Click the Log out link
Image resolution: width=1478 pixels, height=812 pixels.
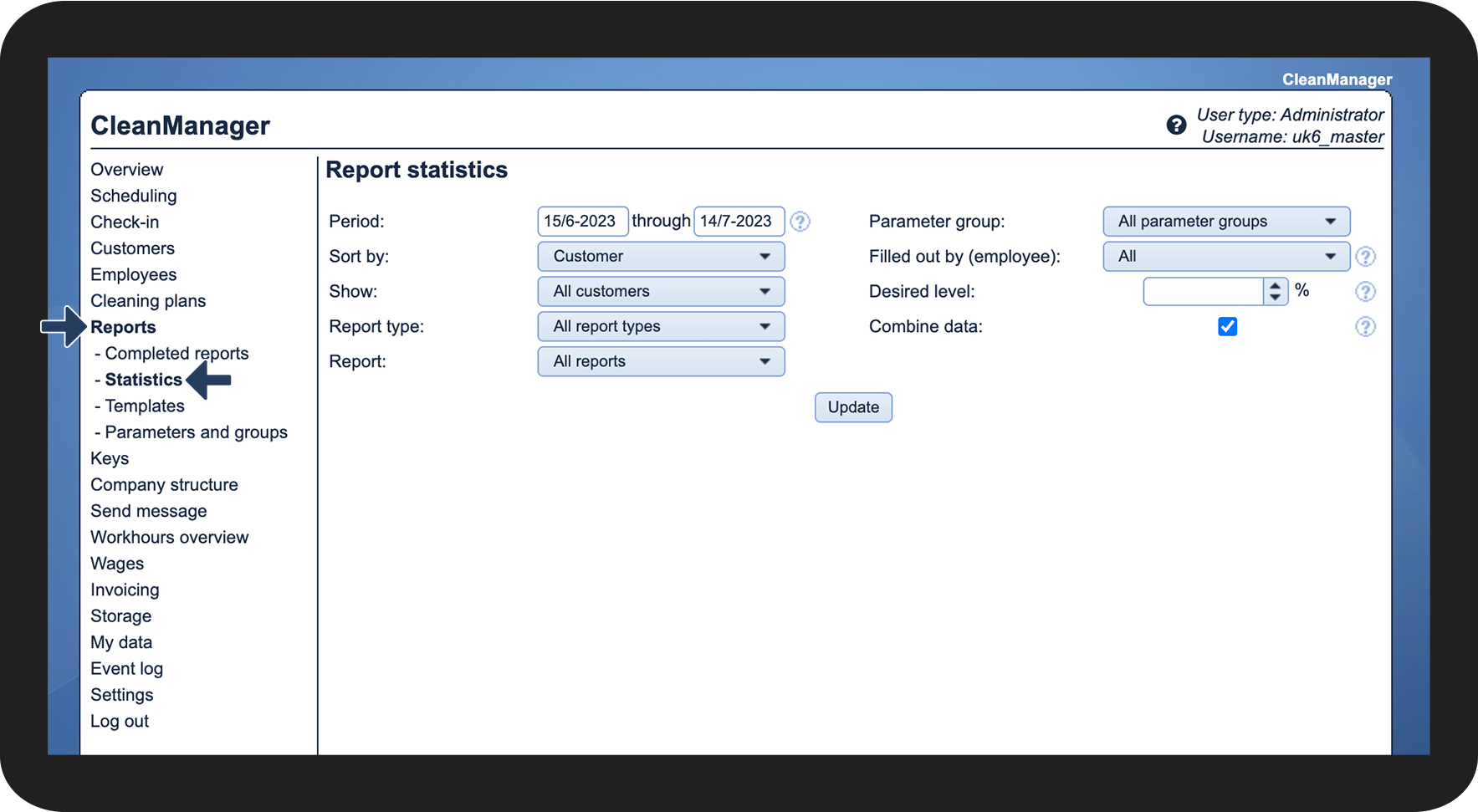point(120,722)
